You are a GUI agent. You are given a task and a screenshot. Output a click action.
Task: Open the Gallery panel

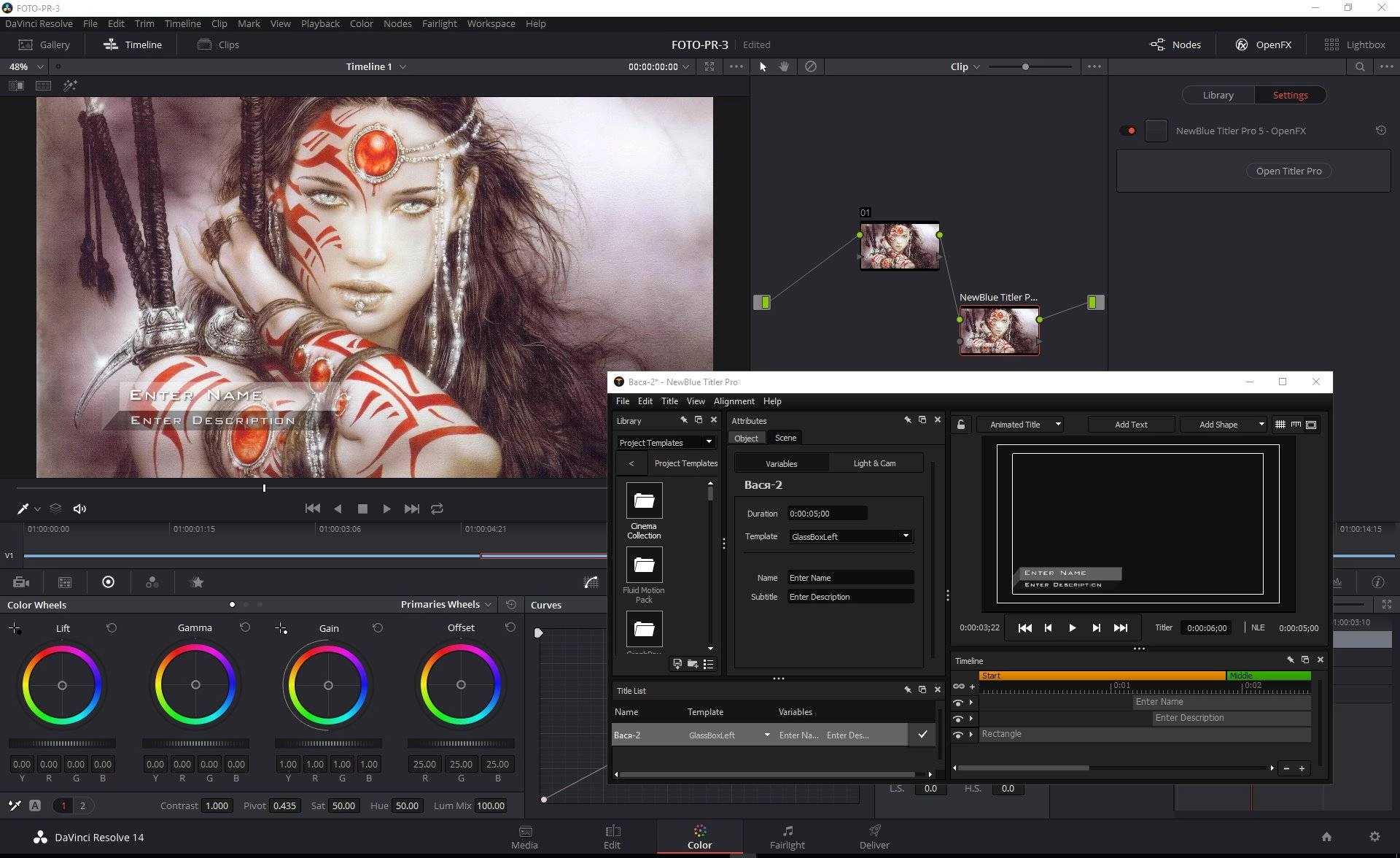44,45
